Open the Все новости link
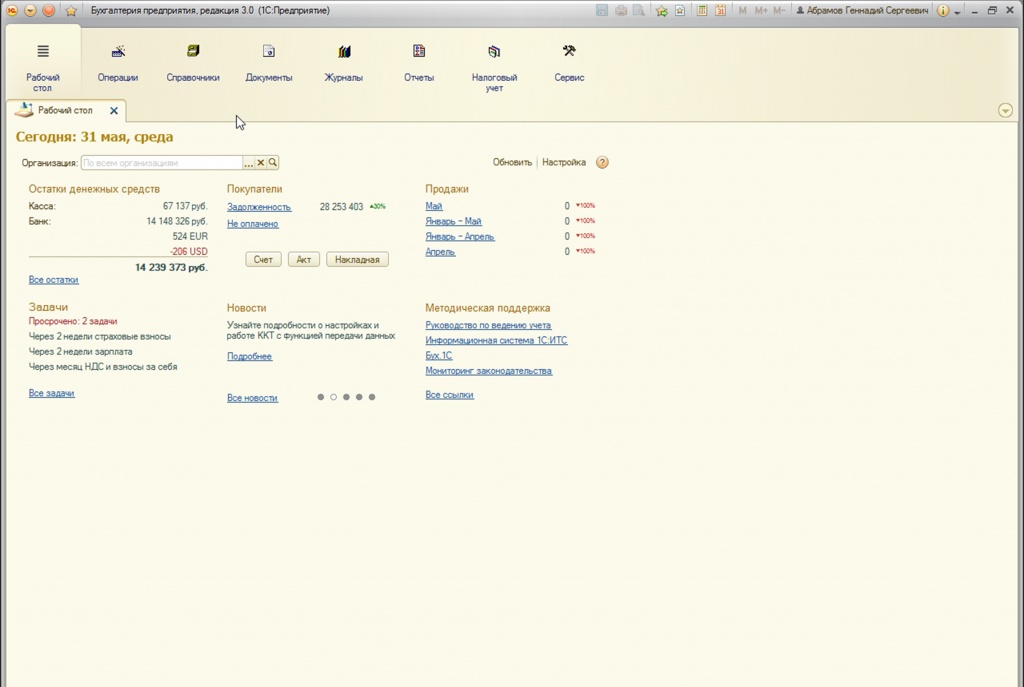This screenshot has height=687, width=1024. 252,398
